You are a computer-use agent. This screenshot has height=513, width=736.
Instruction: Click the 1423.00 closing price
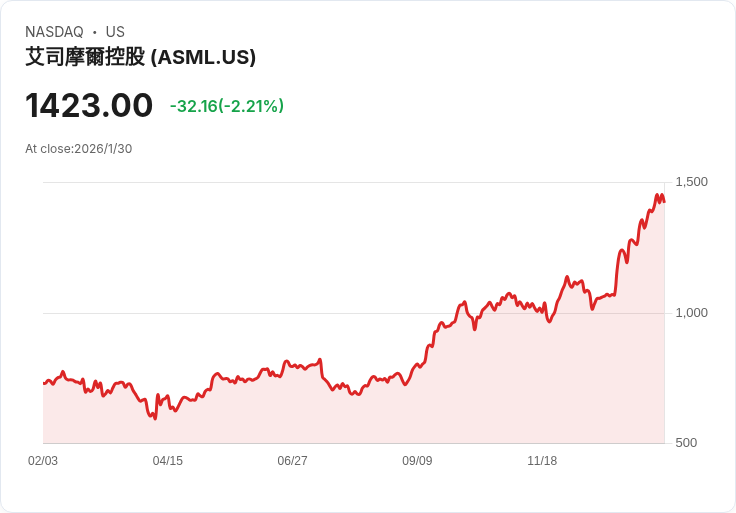coord(89,105)
